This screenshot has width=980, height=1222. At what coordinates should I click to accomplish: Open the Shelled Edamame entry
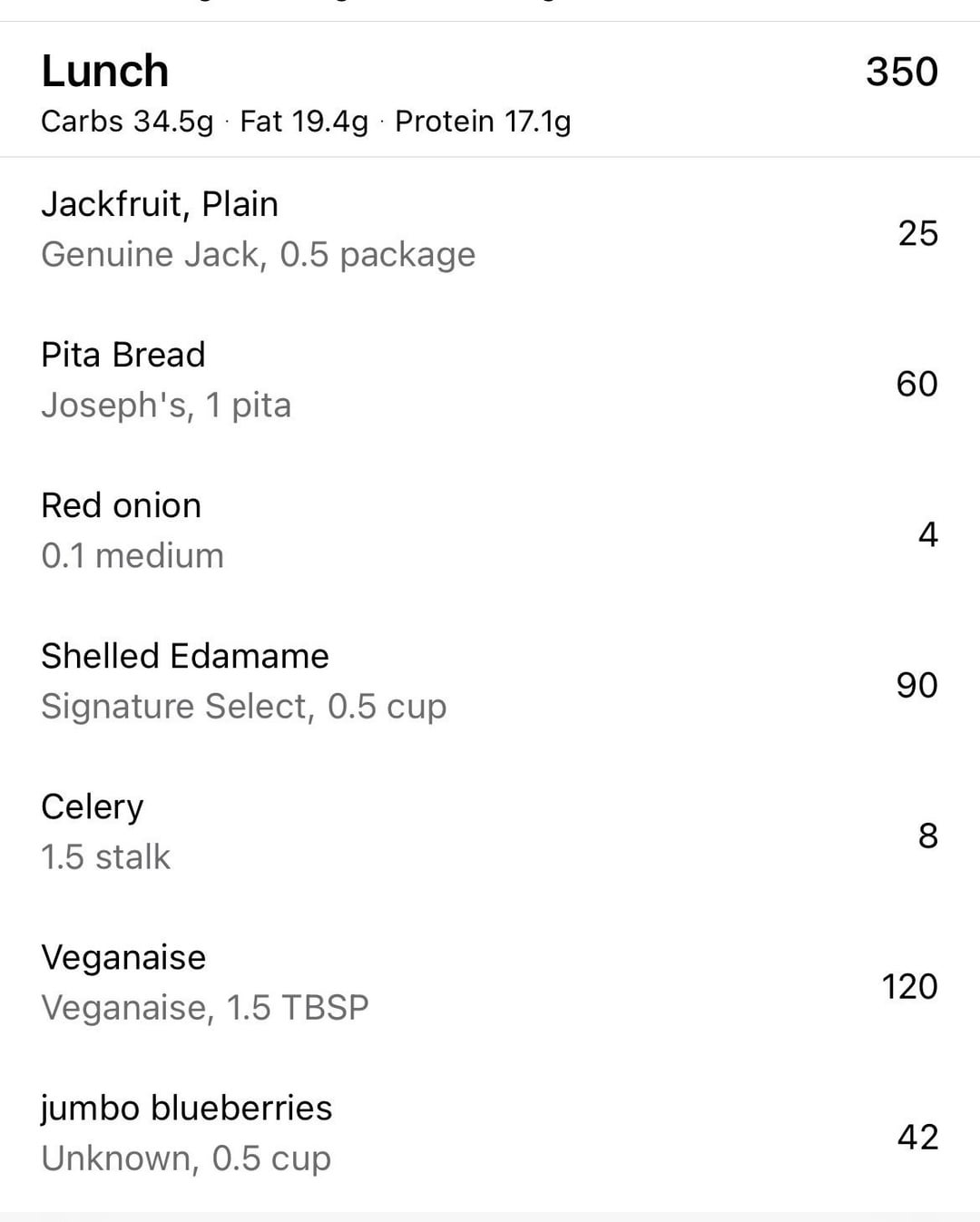click(x=185, y=656)
